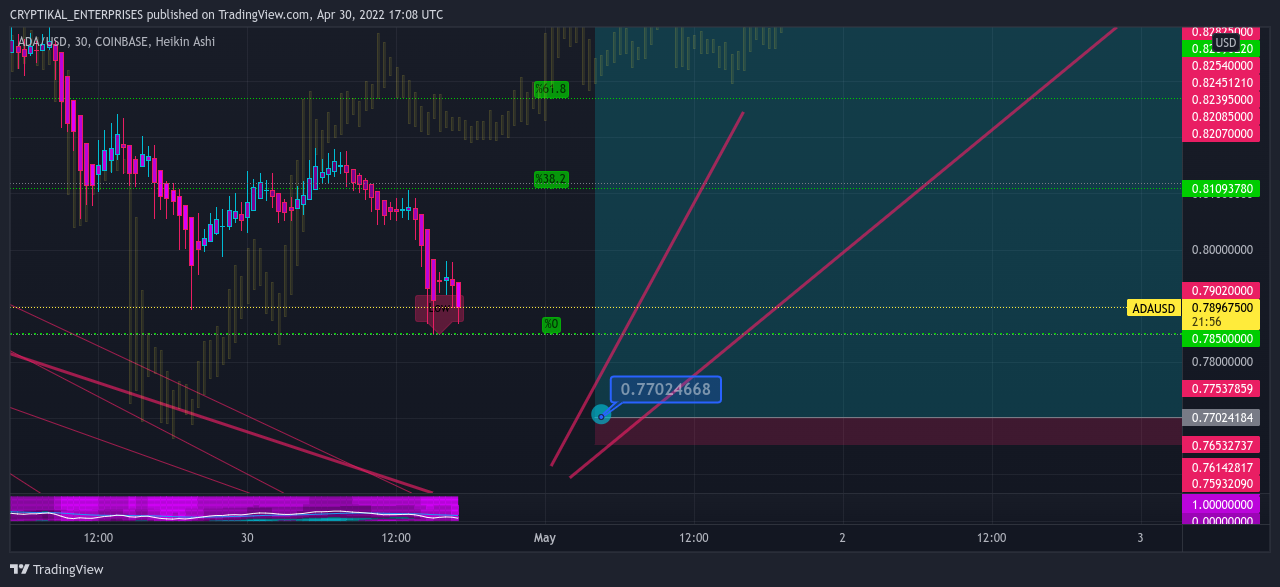Click the 0.82540000 red price label
This screenshot has height=587, width=1280.
(x=1222, y=65)
